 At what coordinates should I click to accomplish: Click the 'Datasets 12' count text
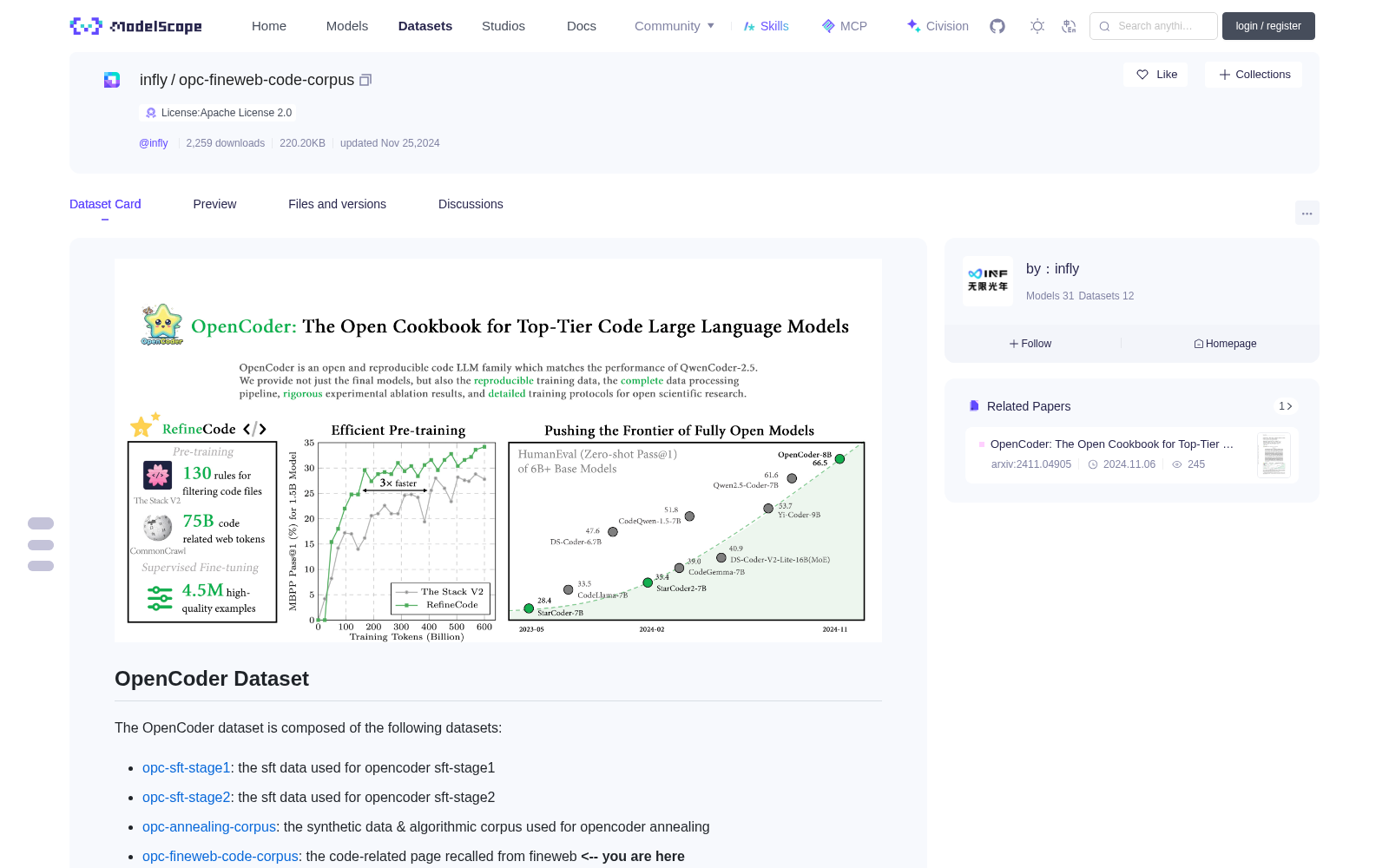pyautogui.click(x=1106, y=296)
